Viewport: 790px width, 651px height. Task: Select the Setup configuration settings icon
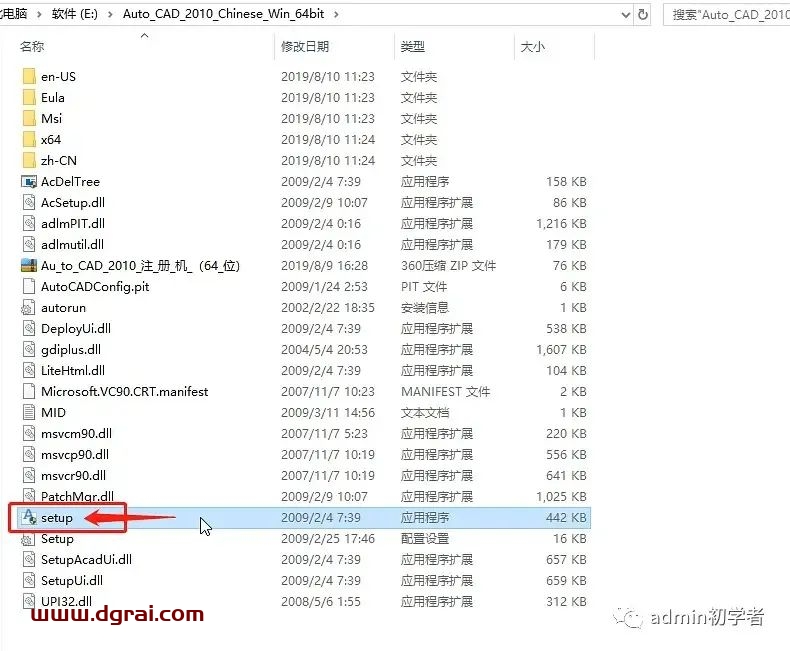[29, 539]
